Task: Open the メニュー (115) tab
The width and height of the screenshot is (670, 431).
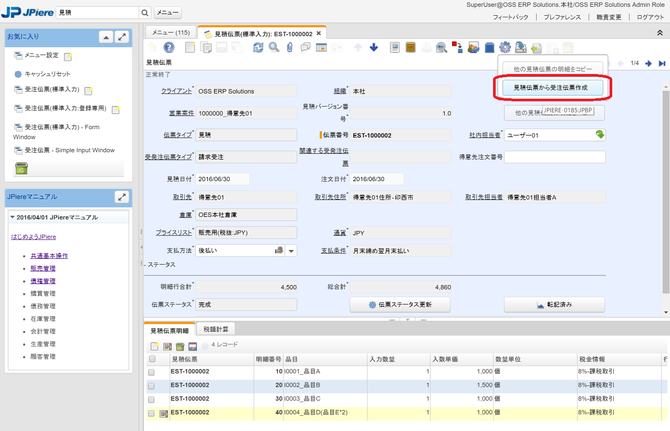Action: (x=171, y=32)
